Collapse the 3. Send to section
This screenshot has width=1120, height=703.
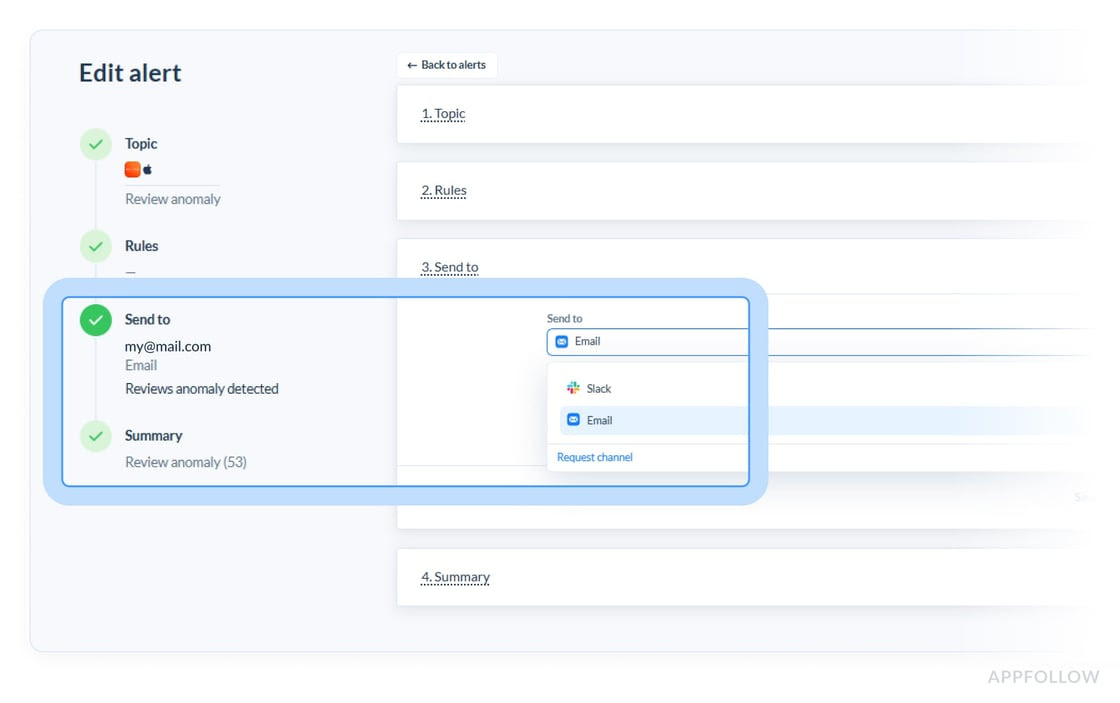(450, 268)
